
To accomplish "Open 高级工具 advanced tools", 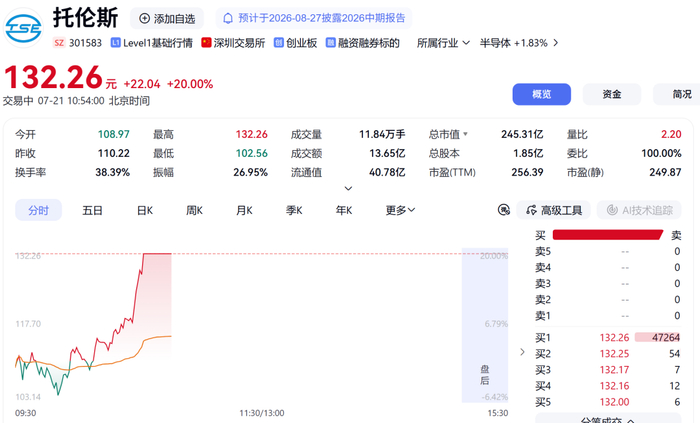I will 554,210.
